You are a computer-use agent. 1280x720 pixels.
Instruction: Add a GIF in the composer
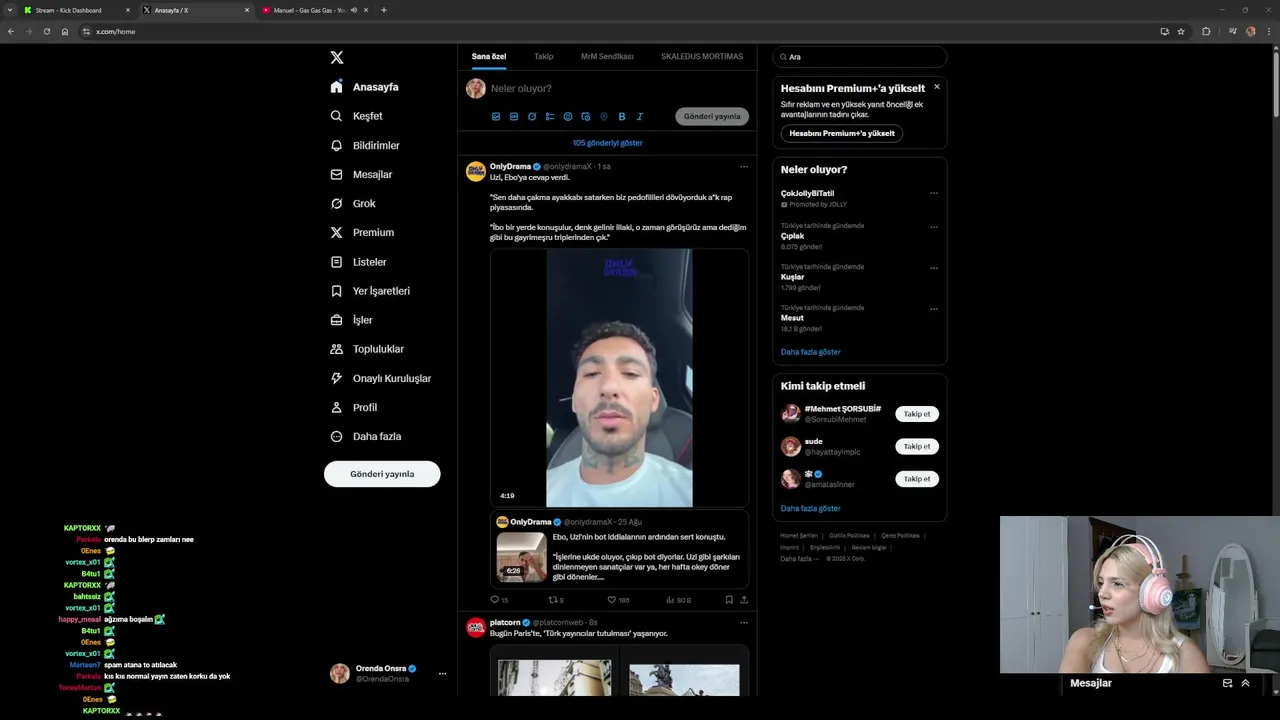514,117
